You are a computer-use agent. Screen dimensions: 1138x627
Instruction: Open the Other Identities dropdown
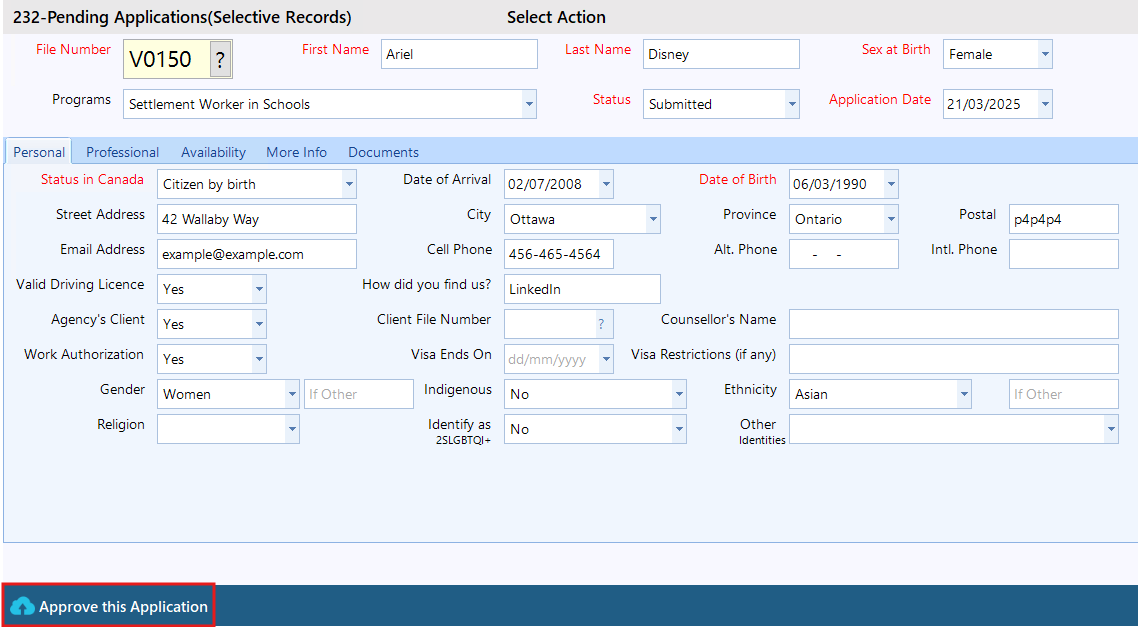point(1111,429)
